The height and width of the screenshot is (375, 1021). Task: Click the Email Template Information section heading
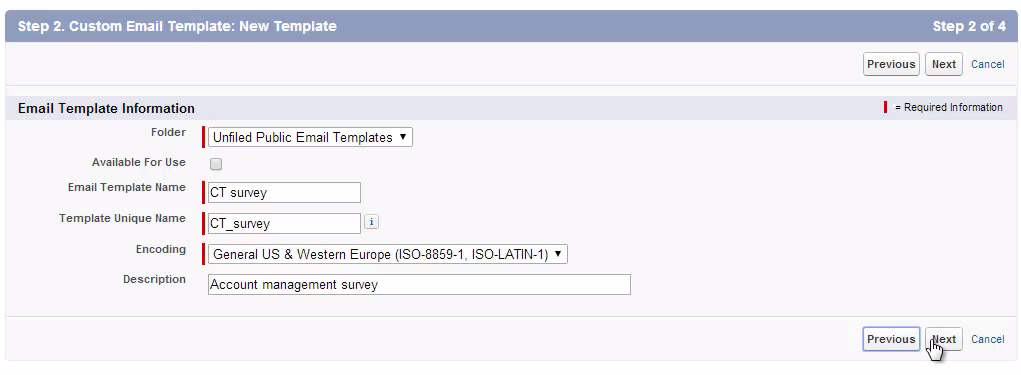[106, 108]
